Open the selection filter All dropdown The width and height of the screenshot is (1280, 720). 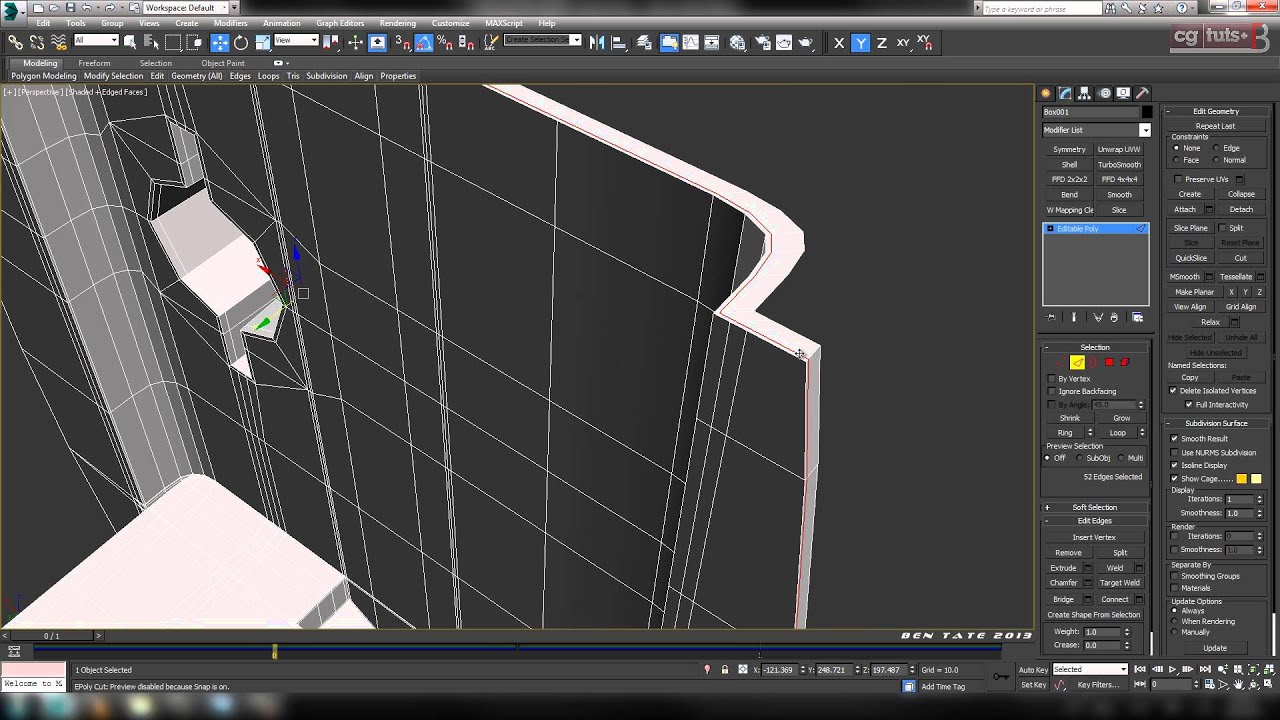pos(95,40)
